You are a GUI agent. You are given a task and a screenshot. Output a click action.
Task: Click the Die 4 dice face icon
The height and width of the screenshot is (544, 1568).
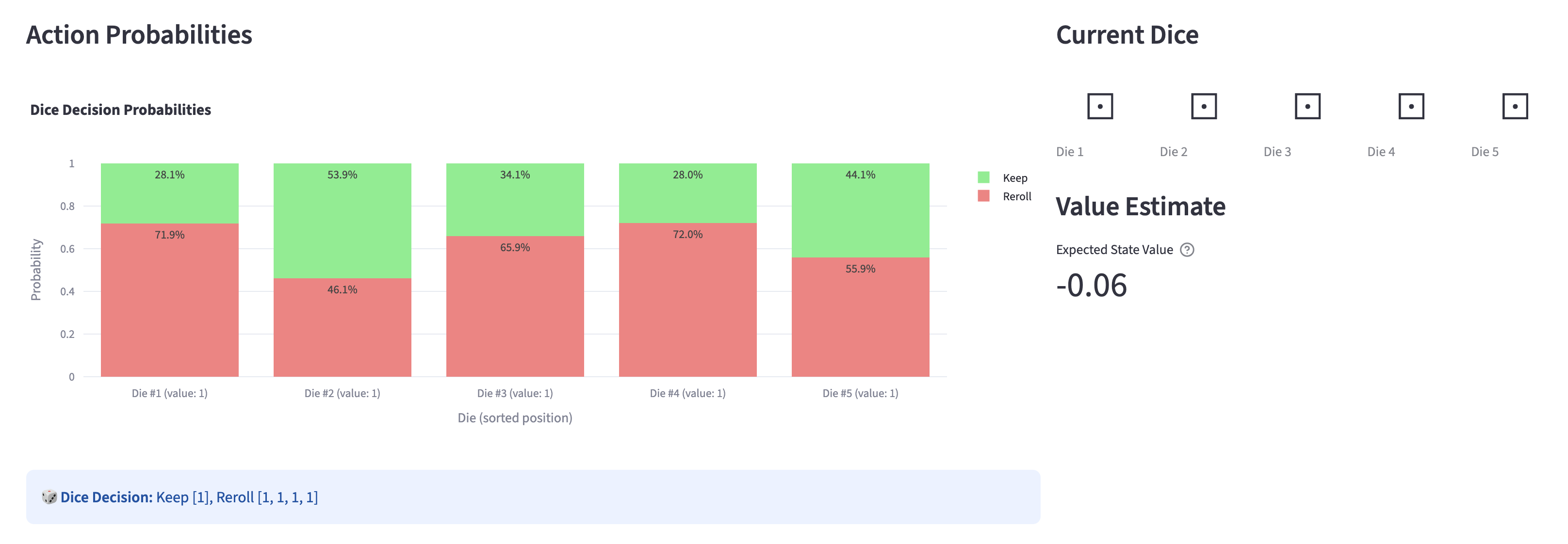[1411, 107]
